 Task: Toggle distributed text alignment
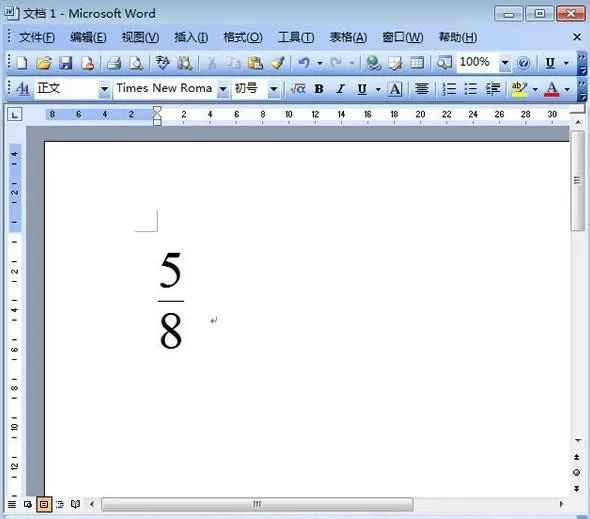coord(422,89)
